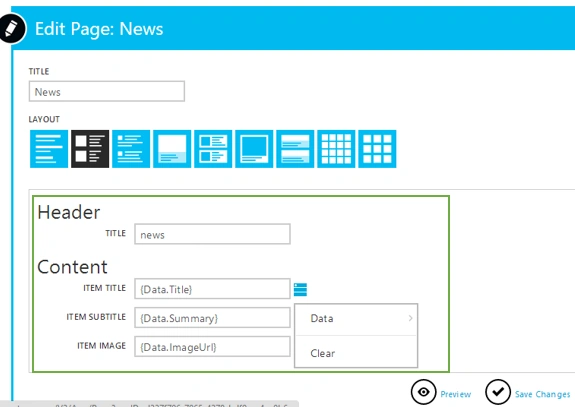This screenshot has width=575, height=407.
Task: Edit the Item Image field {Data.ImageUrl}
Action: coord(212,346)
